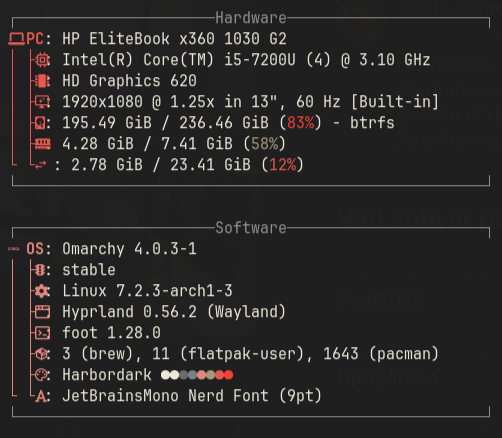Click the 1920x1080 @ 1.25x resolution text
Image resolution: width=502 pixels, height=438 pixels.
138,102
